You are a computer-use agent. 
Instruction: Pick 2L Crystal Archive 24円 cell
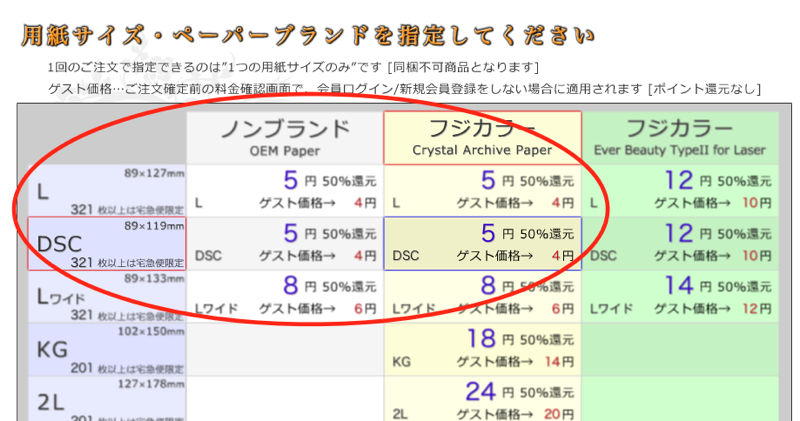tap(483, 399)
